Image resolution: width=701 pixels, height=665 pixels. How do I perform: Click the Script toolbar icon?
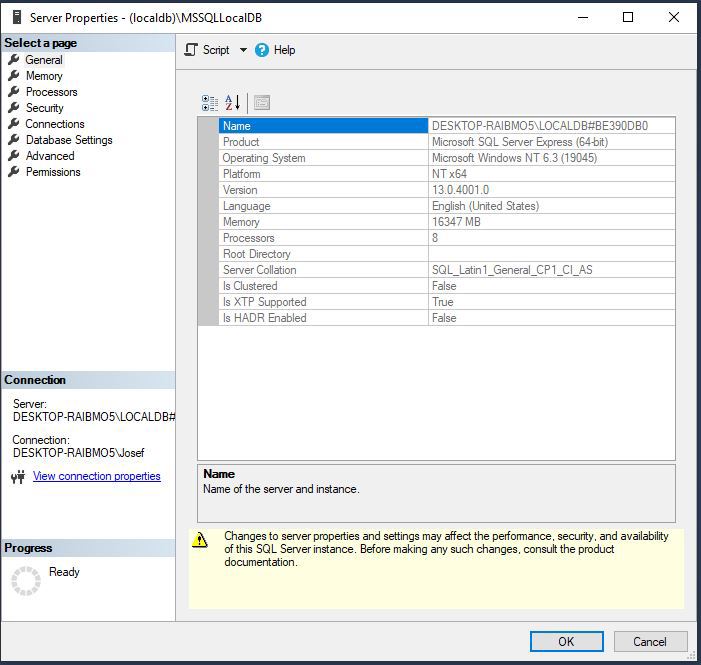click(191, 50)
